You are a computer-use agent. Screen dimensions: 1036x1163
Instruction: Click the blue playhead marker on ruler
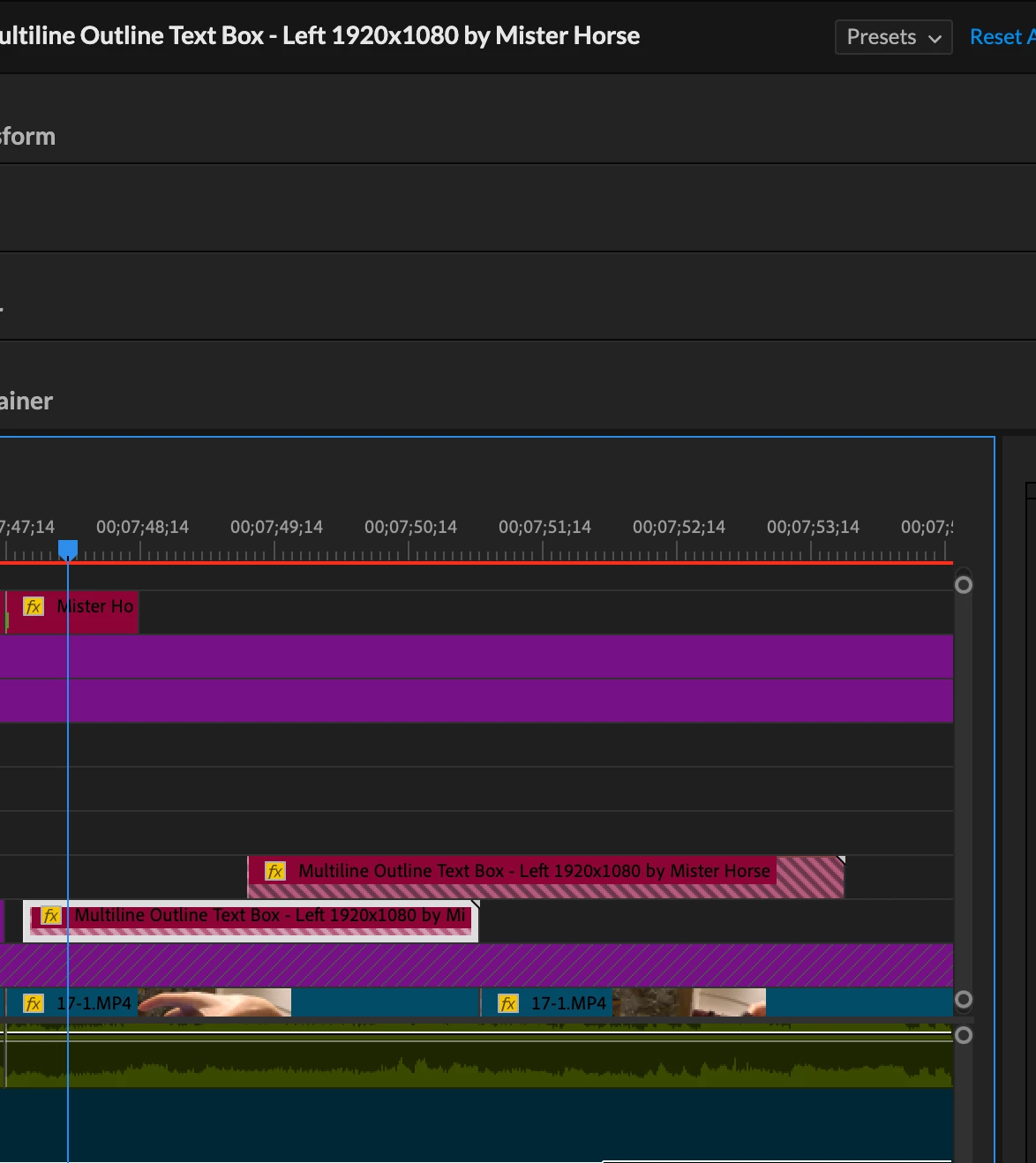tap(68, 550)
